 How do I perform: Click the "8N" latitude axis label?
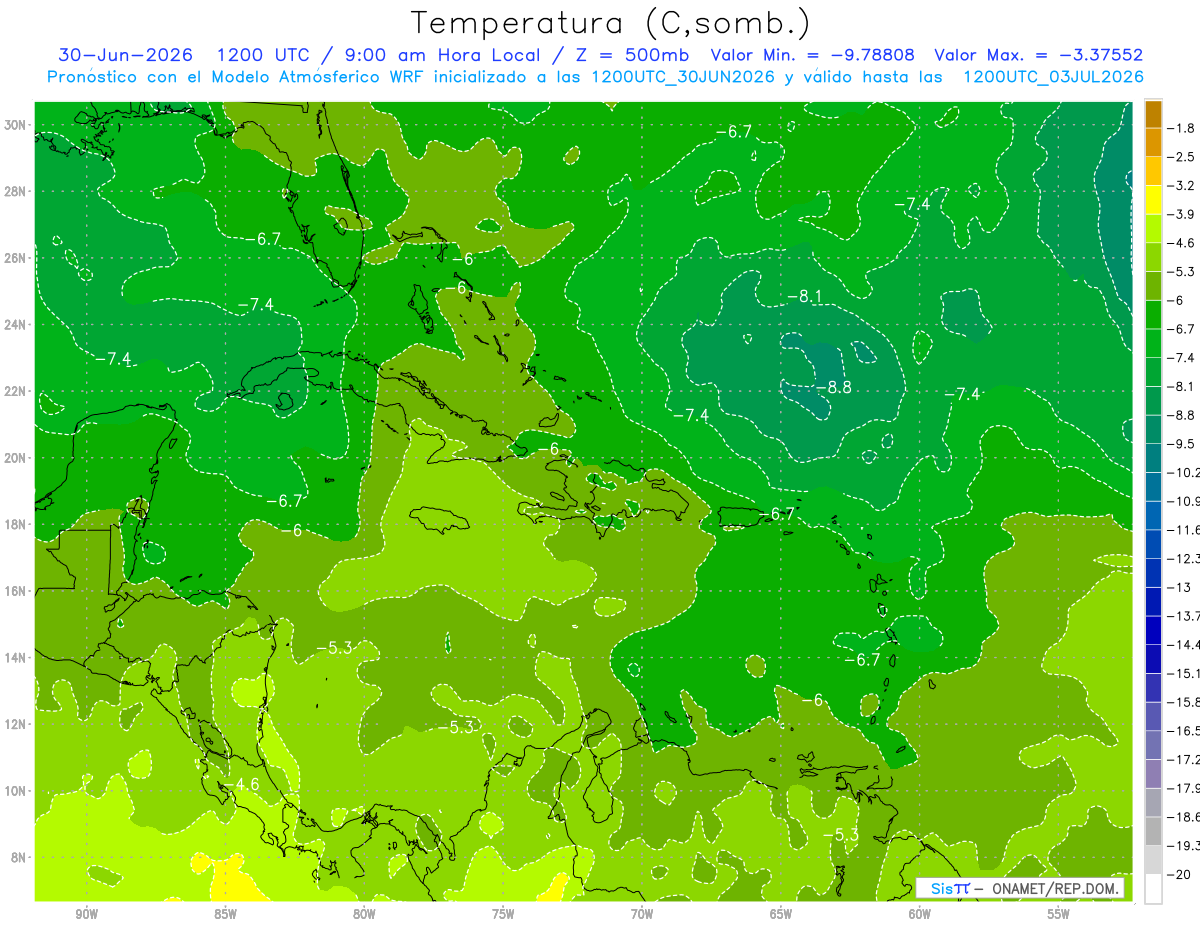pos(20,857)
